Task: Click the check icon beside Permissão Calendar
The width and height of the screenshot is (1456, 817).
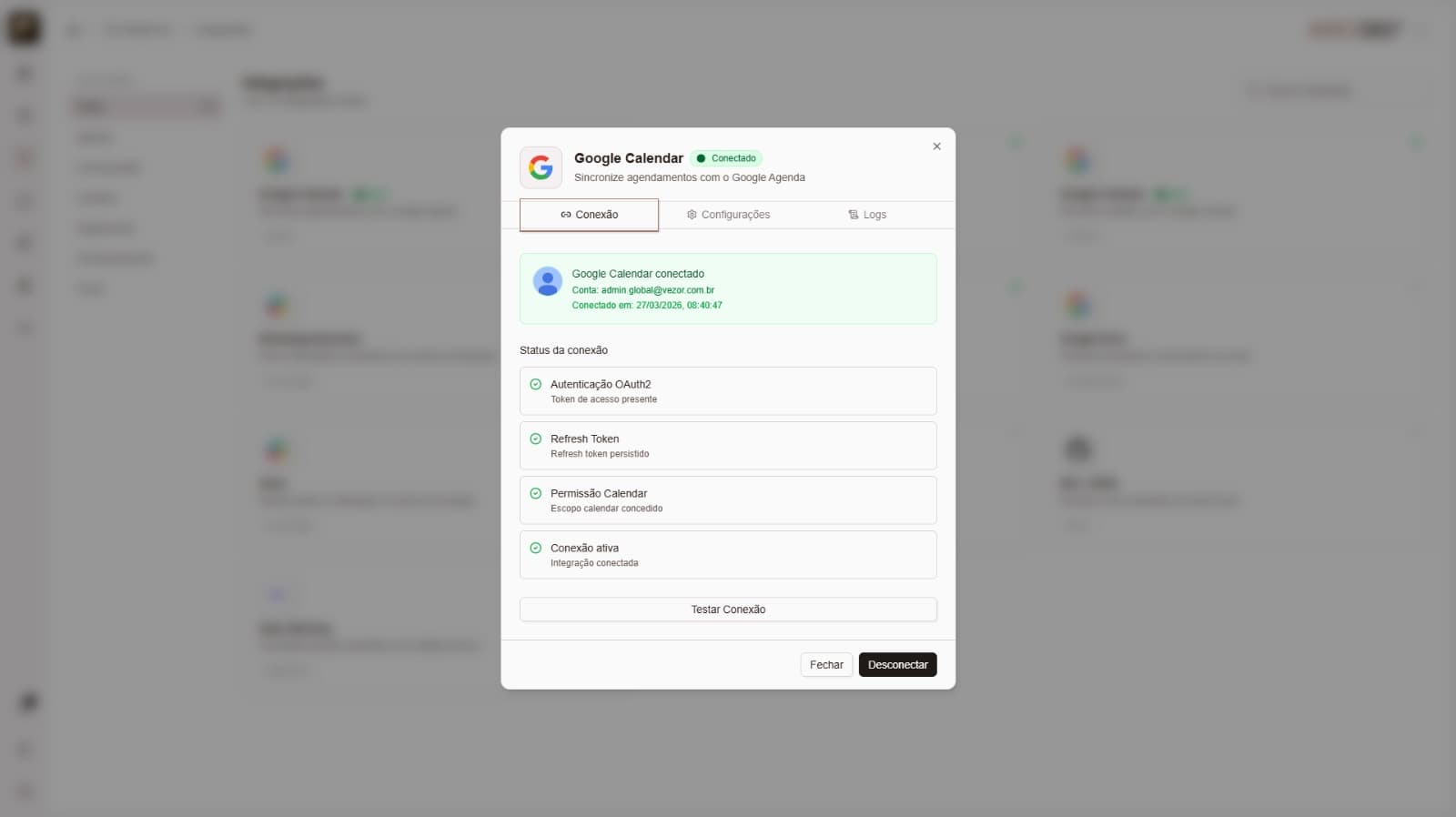Action: click(x=536, y=493)
